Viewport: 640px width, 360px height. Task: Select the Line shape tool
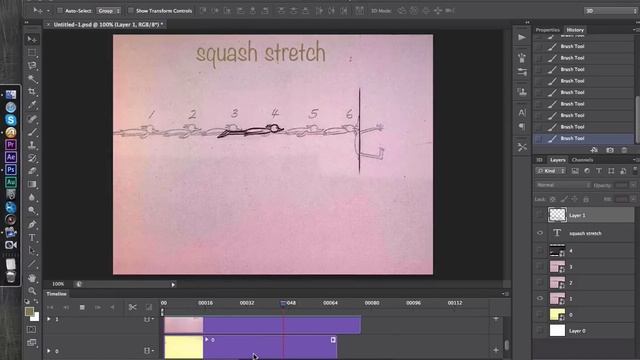[x=32, y=264]
